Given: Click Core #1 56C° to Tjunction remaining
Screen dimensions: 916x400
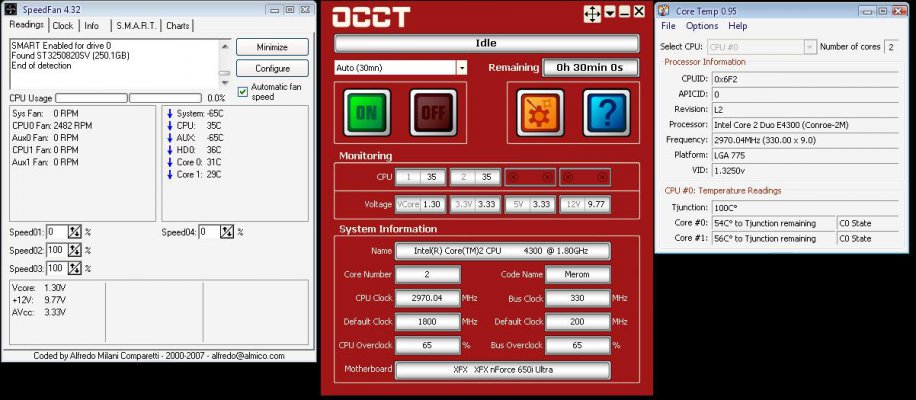Looking at the screenshot, I should [772, 238].
